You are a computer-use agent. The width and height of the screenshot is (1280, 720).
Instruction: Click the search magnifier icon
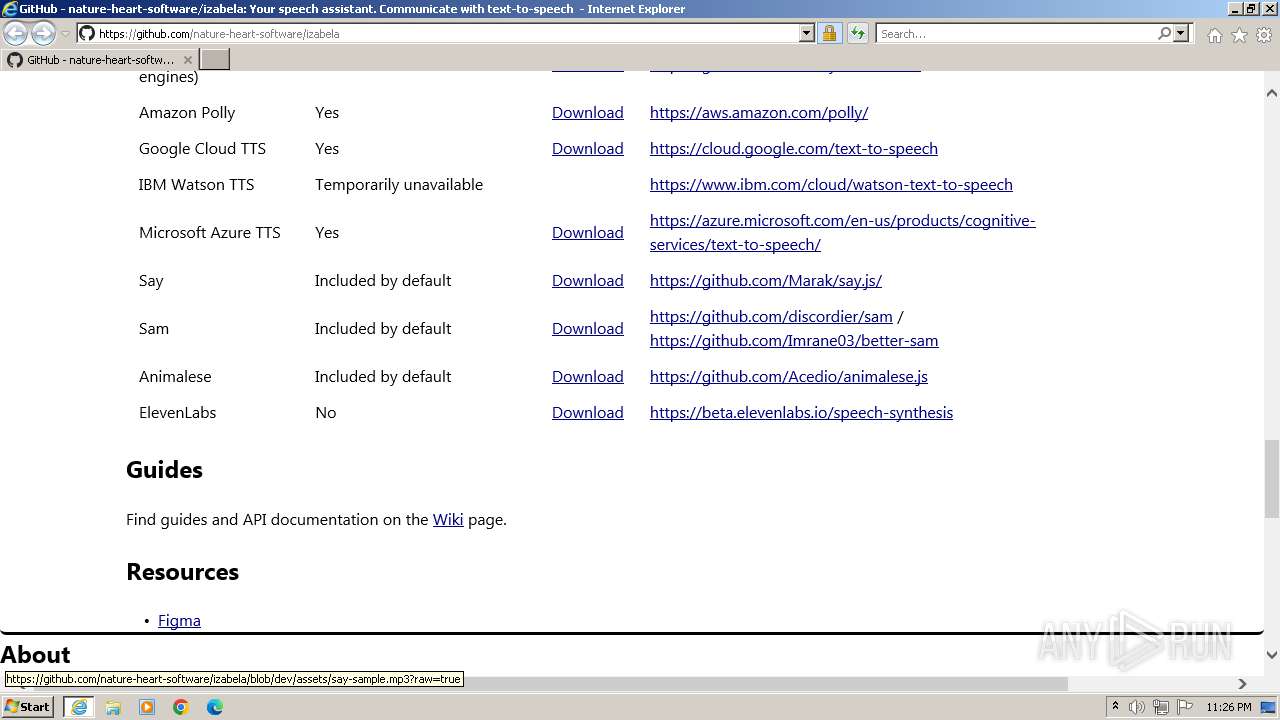point(1164,33)
